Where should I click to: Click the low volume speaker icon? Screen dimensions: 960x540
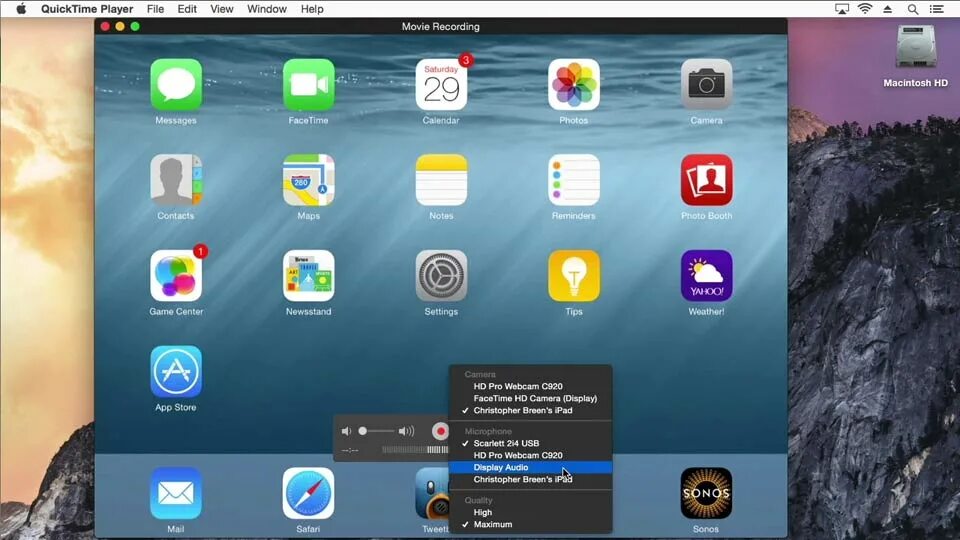point(347,432)
